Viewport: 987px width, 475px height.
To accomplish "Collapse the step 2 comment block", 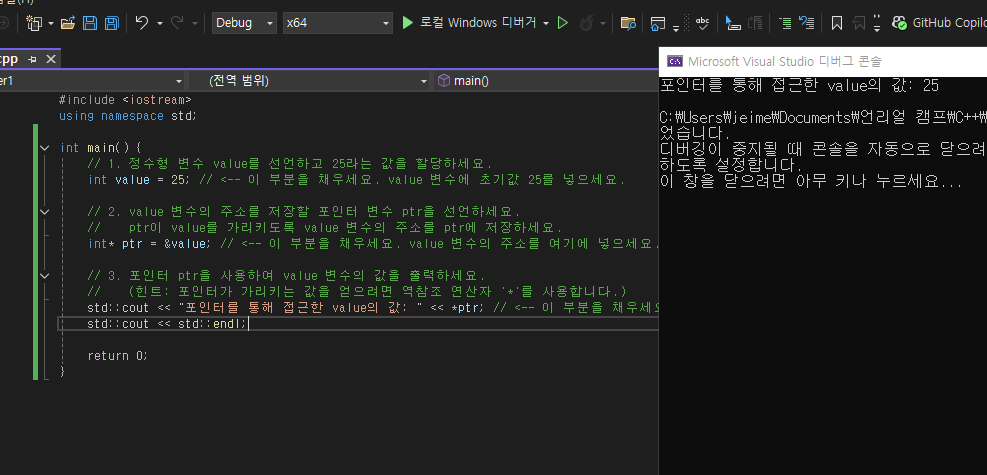I will (x=44, y=211).
